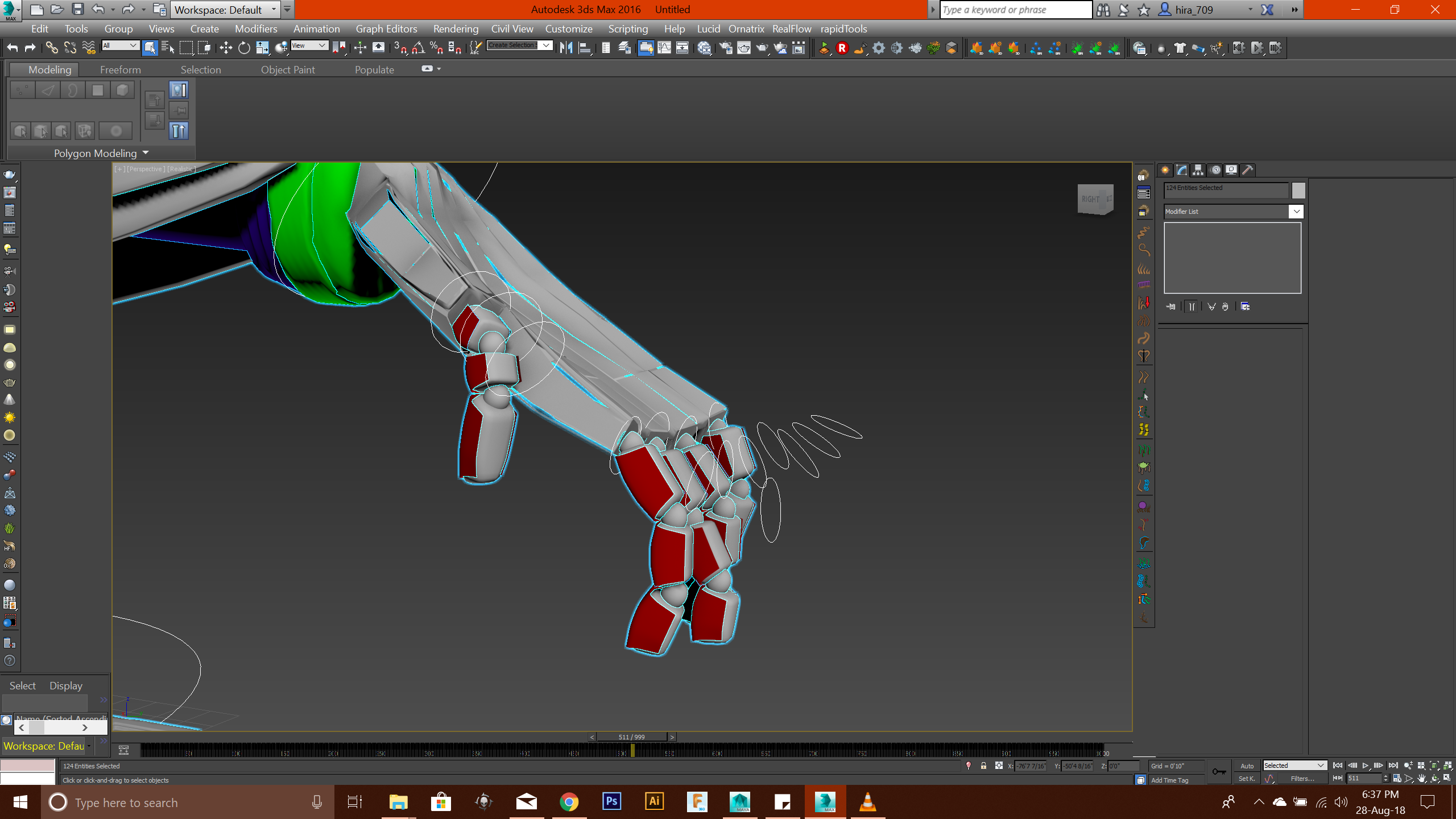Viewport: 1456px width, 819px height.
Task: Open the Render Setup dialog
Action: click(x=726, y=48)
